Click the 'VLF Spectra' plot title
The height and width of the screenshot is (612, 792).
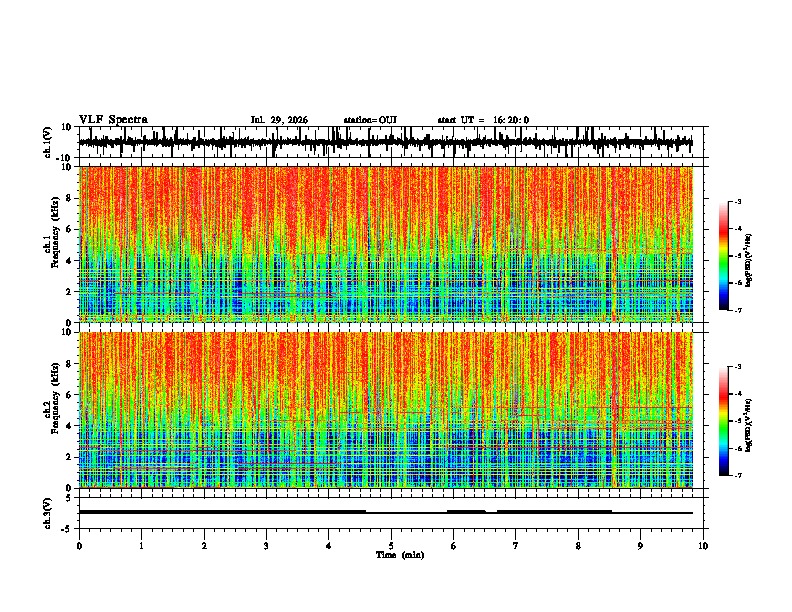click(113, 120)
